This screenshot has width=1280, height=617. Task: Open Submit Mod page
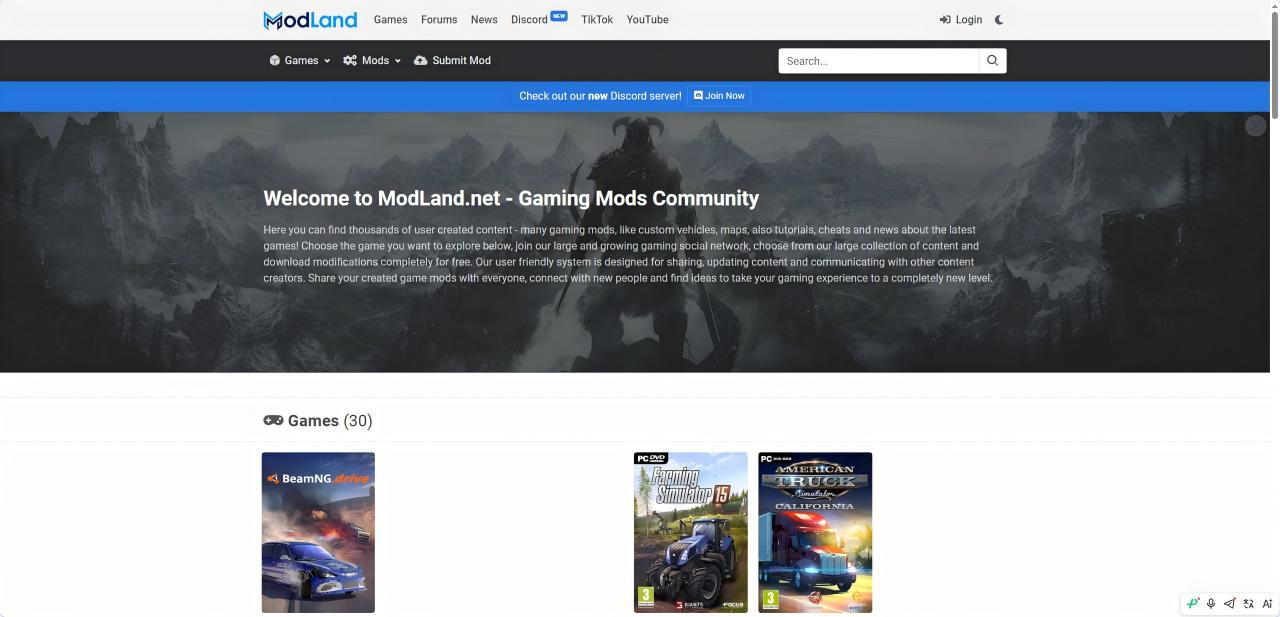coord(453,61)
